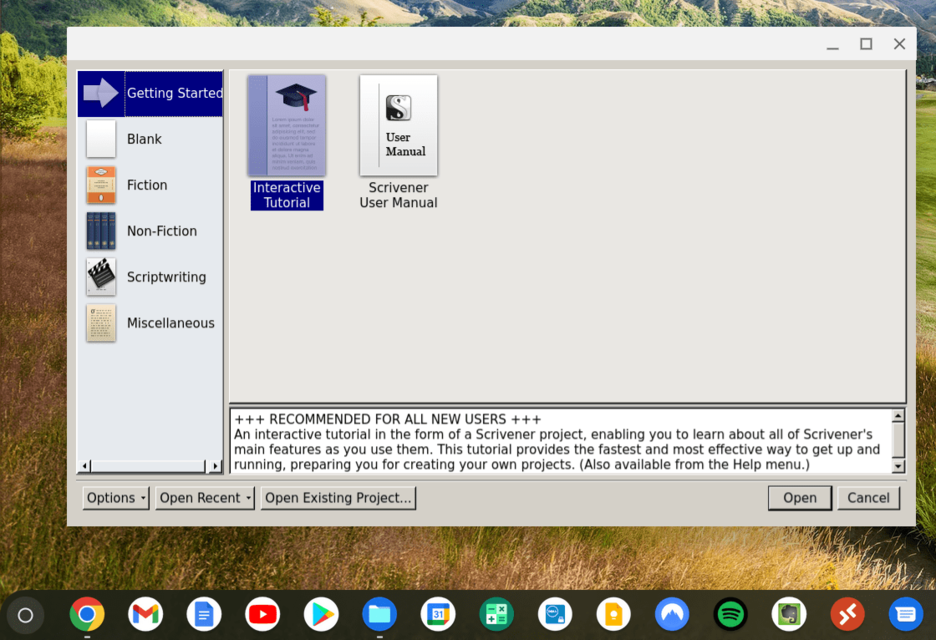This screenshot has height=640, width=936.
Task: Open the Dell app shelf icon
Action: click(555, 614)
